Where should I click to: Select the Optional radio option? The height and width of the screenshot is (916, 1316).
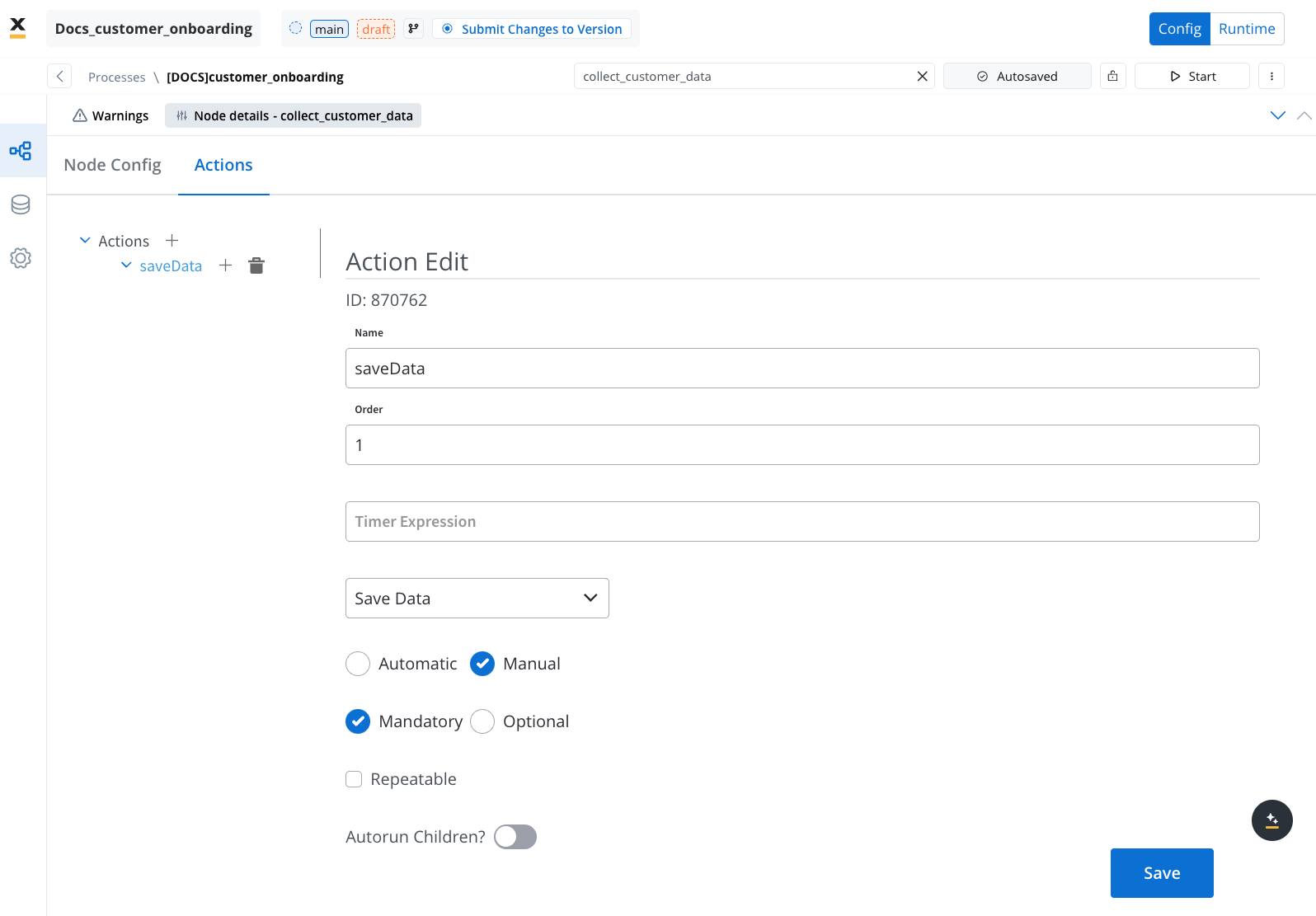482,721
